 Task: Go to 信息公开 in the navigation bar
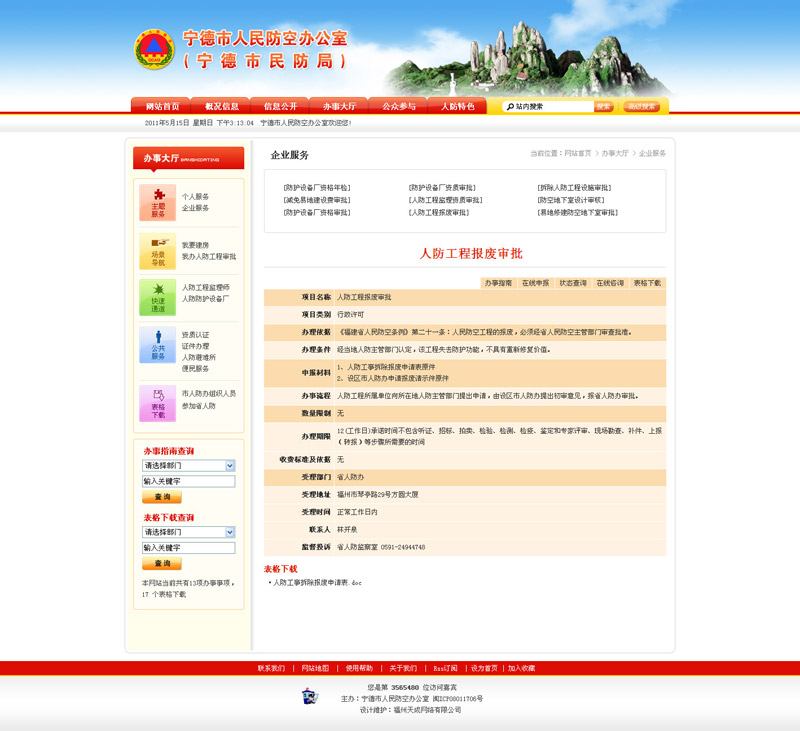tap(280, 106)
